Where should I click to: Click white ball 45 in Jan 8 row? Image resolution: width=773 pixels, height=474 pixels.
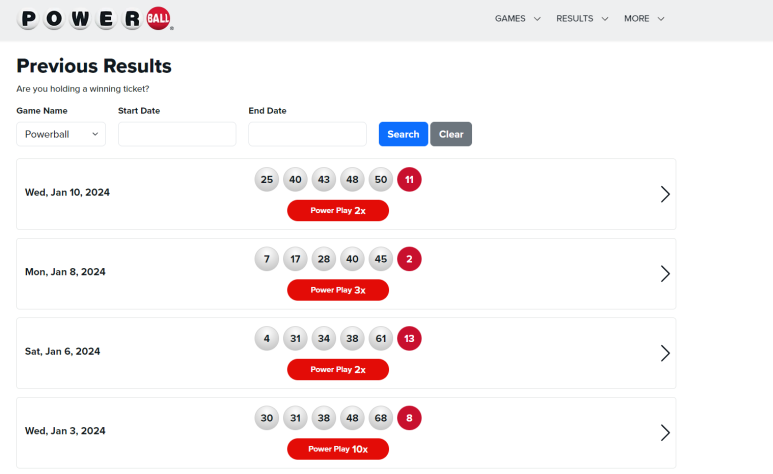(x=381, y=259)
